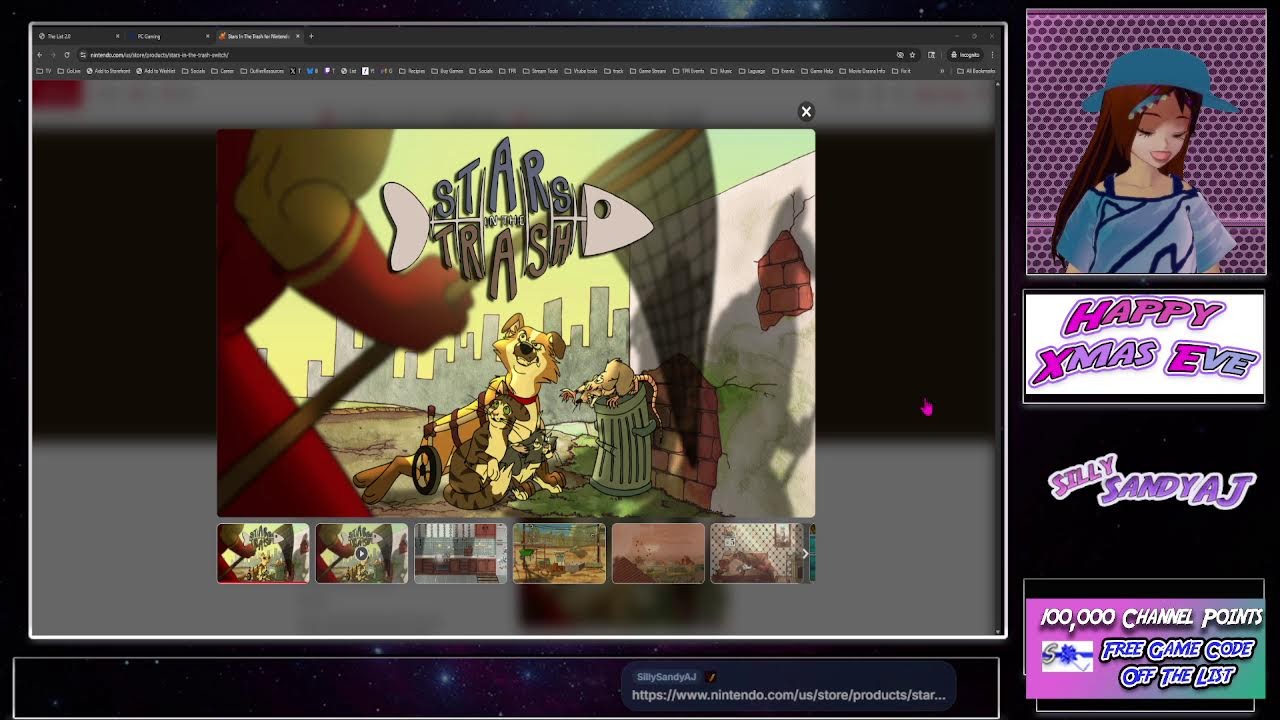Close the image gallery lightbox

click(806, 111)
